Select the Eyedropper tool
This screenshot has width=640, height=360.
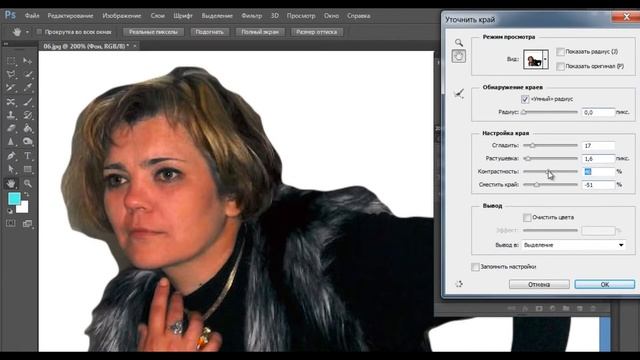click(27, 88)
